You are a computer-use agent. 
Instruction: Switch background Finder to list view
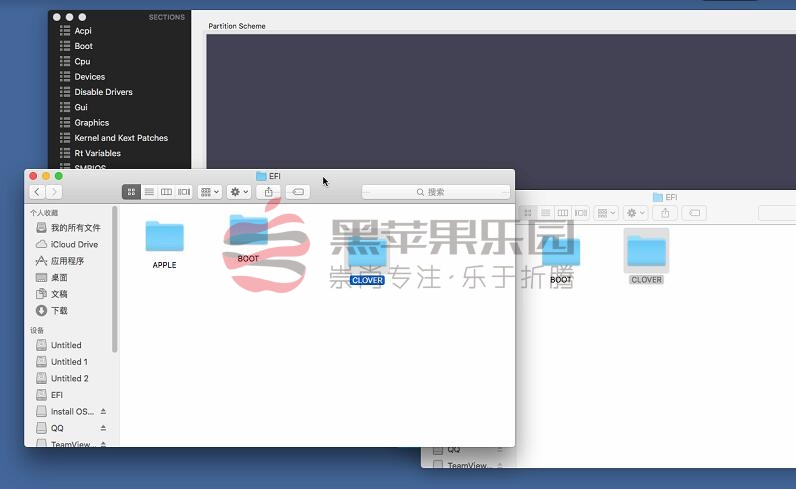[545, 213]
